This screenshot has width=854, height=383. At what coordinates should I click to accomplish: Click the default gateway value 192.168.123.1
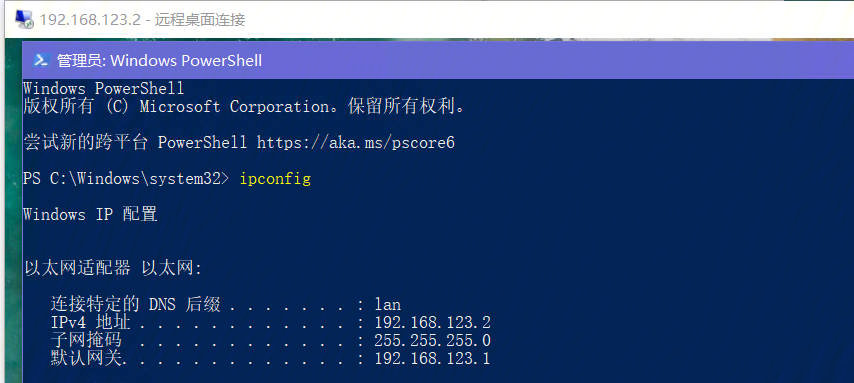(432, 358)
